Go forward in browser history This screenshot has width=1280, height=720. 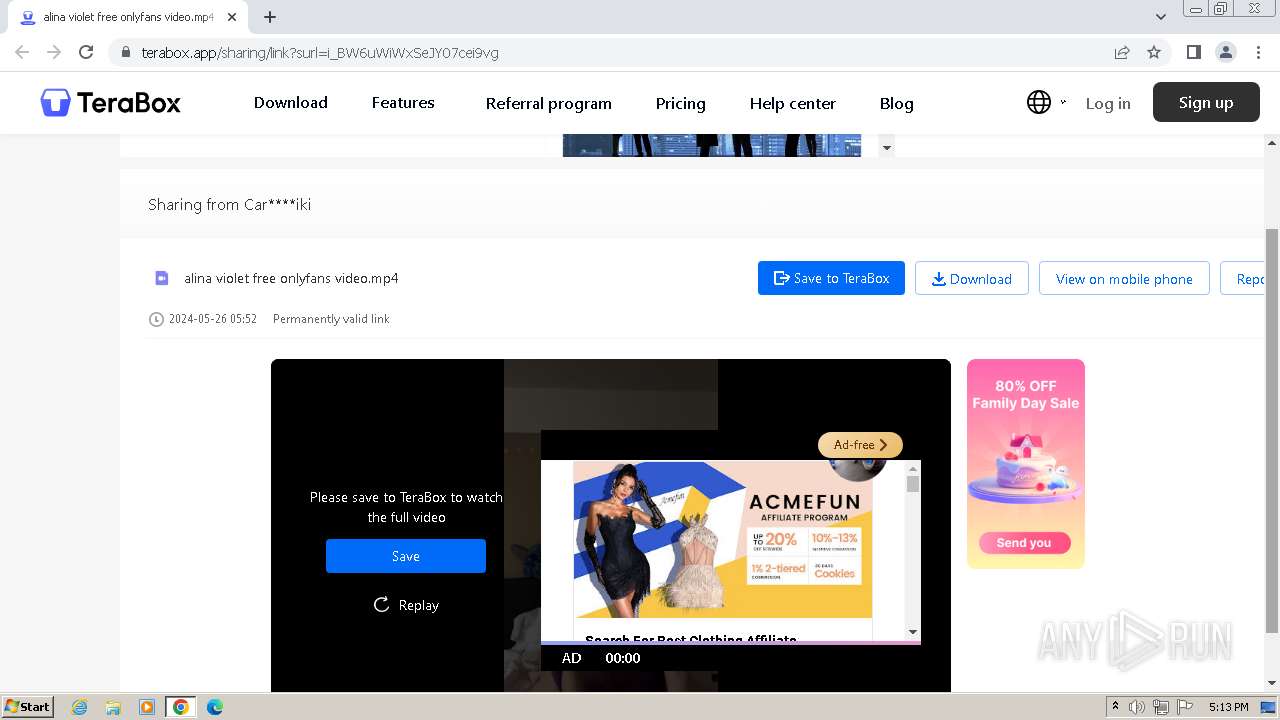coord(54,52)
